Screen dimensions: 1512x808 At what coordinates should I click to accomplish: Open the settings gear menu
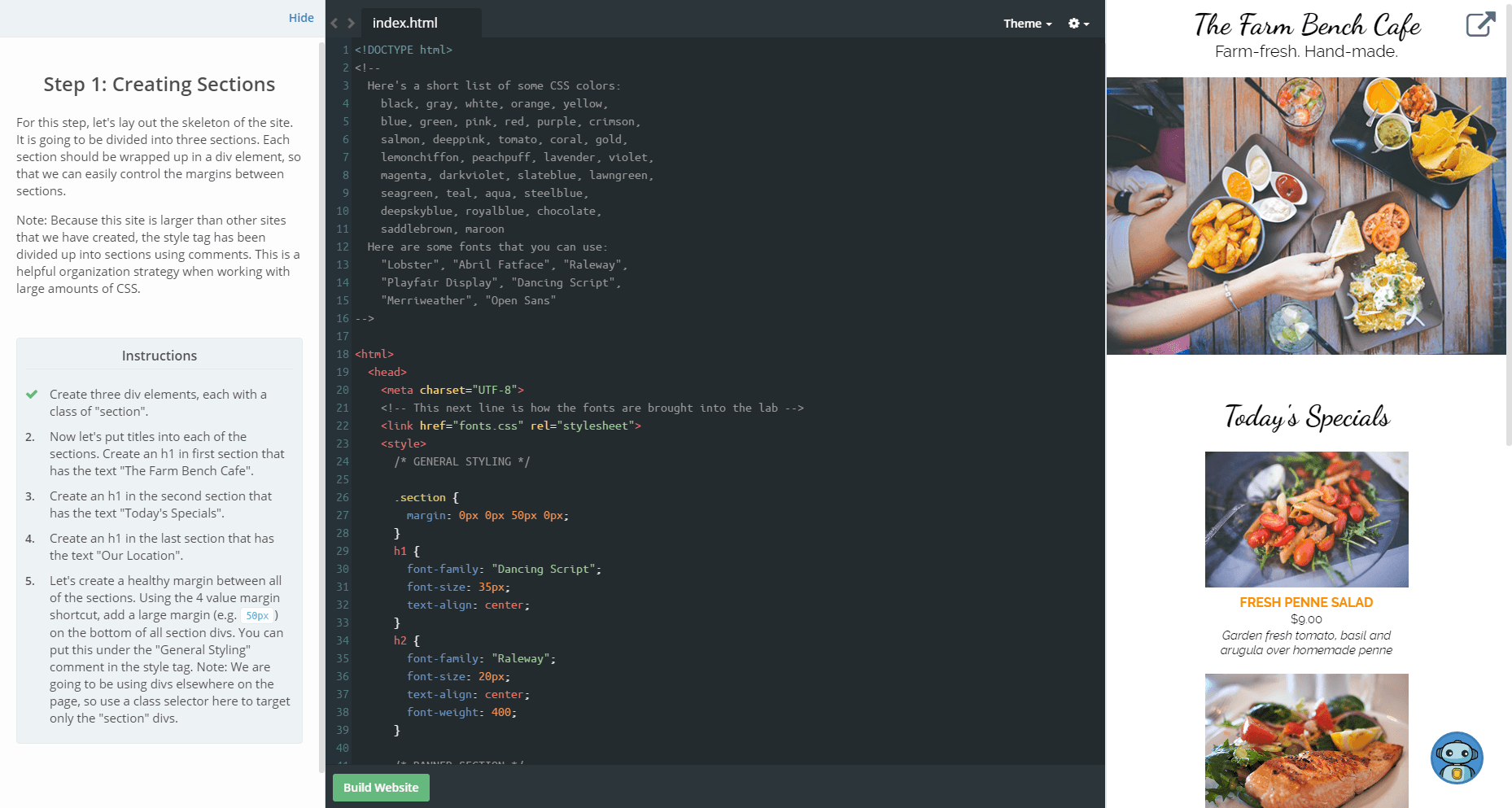pyautogui.click(x=1077, y=24)
